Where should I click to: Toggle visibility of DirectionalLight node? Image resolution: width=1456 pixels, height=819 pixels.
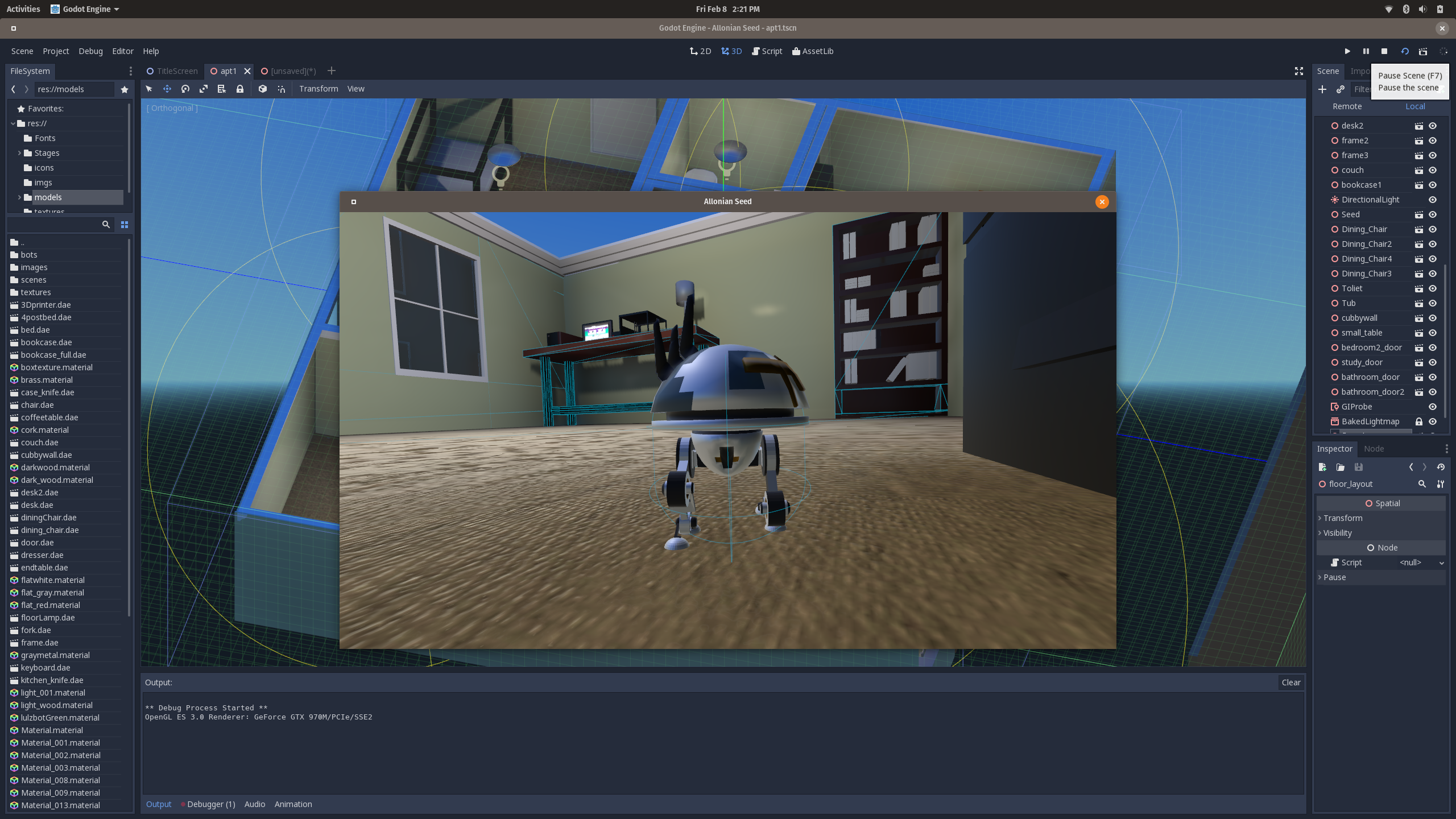pos(1433,200)
